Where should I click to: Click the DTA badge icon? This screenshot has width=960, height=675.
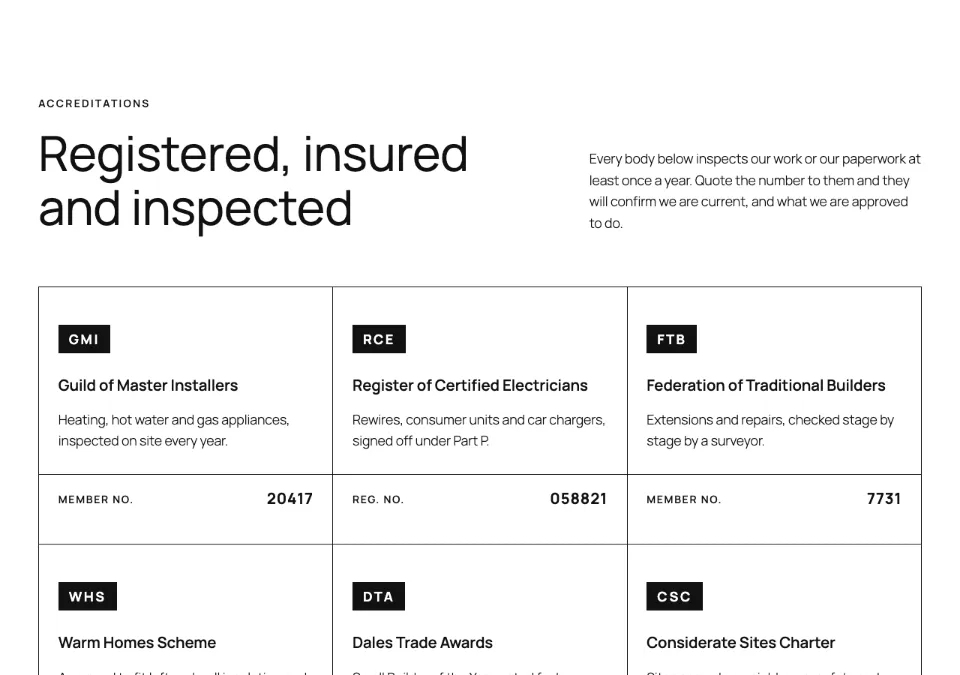click(378, 596)
